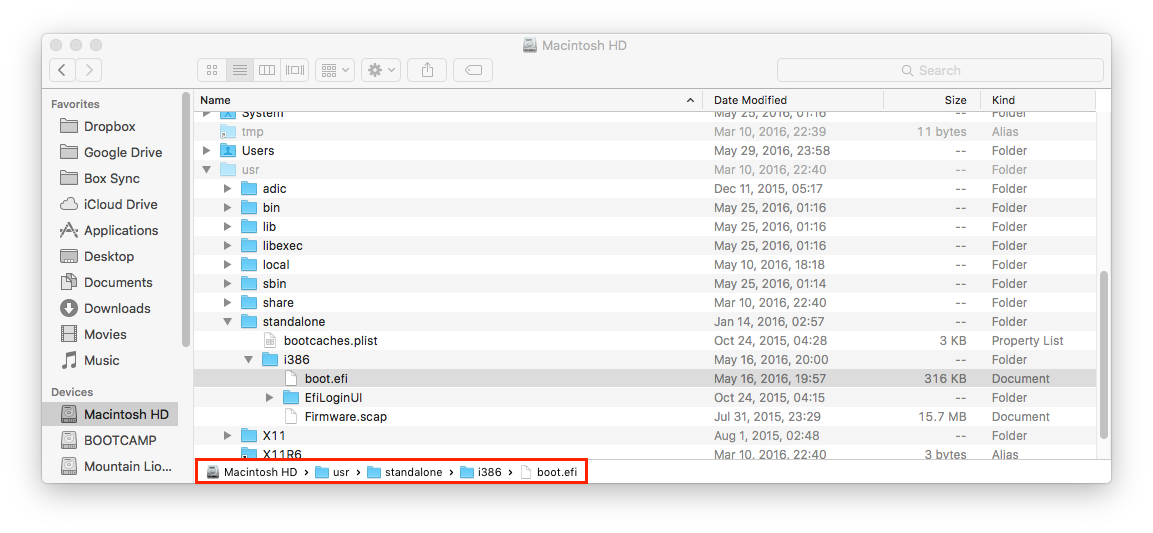Click the Share toolbar button
1153x533 pixels.
[x=427, y=70]
